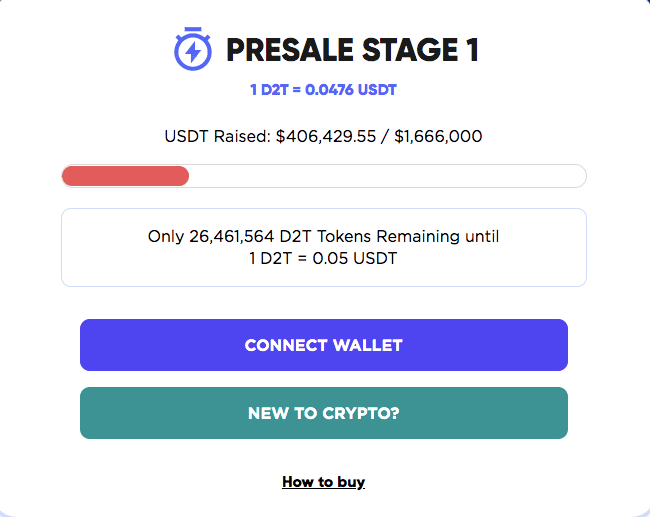
Task: Click the tokens remaining info box
Action: pos(324,247)
